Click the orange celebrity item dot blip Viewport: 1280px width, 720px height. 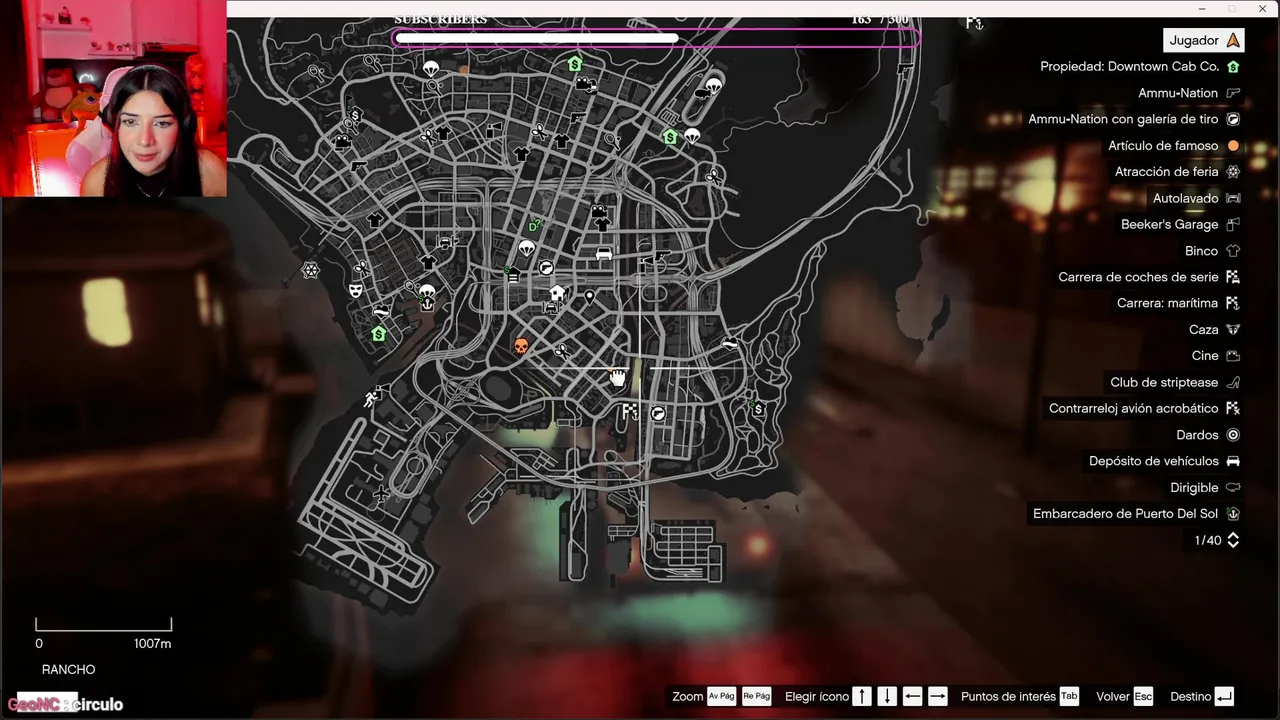[464, 70]
